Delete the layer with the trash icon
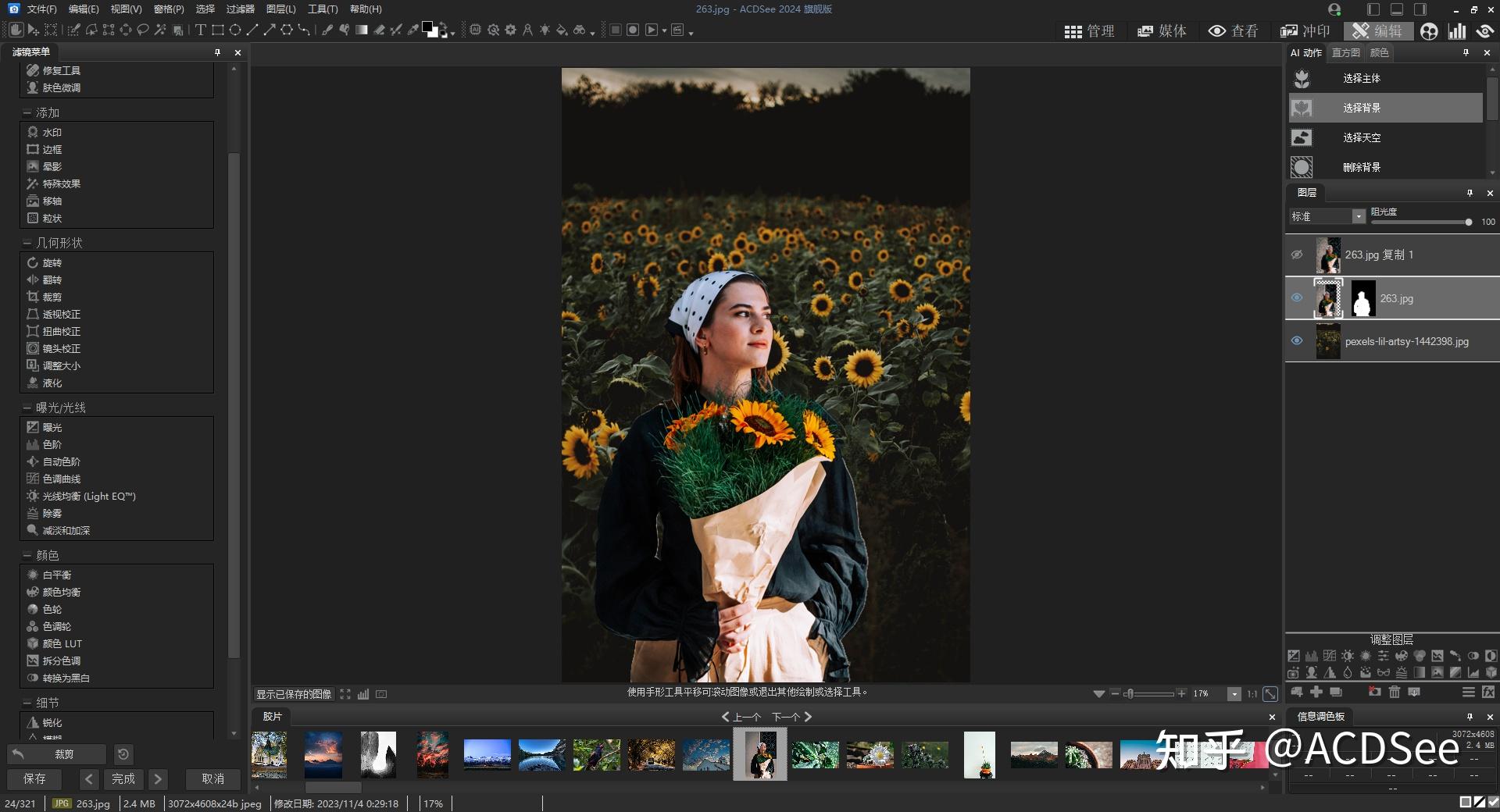 pos(1395,692)
